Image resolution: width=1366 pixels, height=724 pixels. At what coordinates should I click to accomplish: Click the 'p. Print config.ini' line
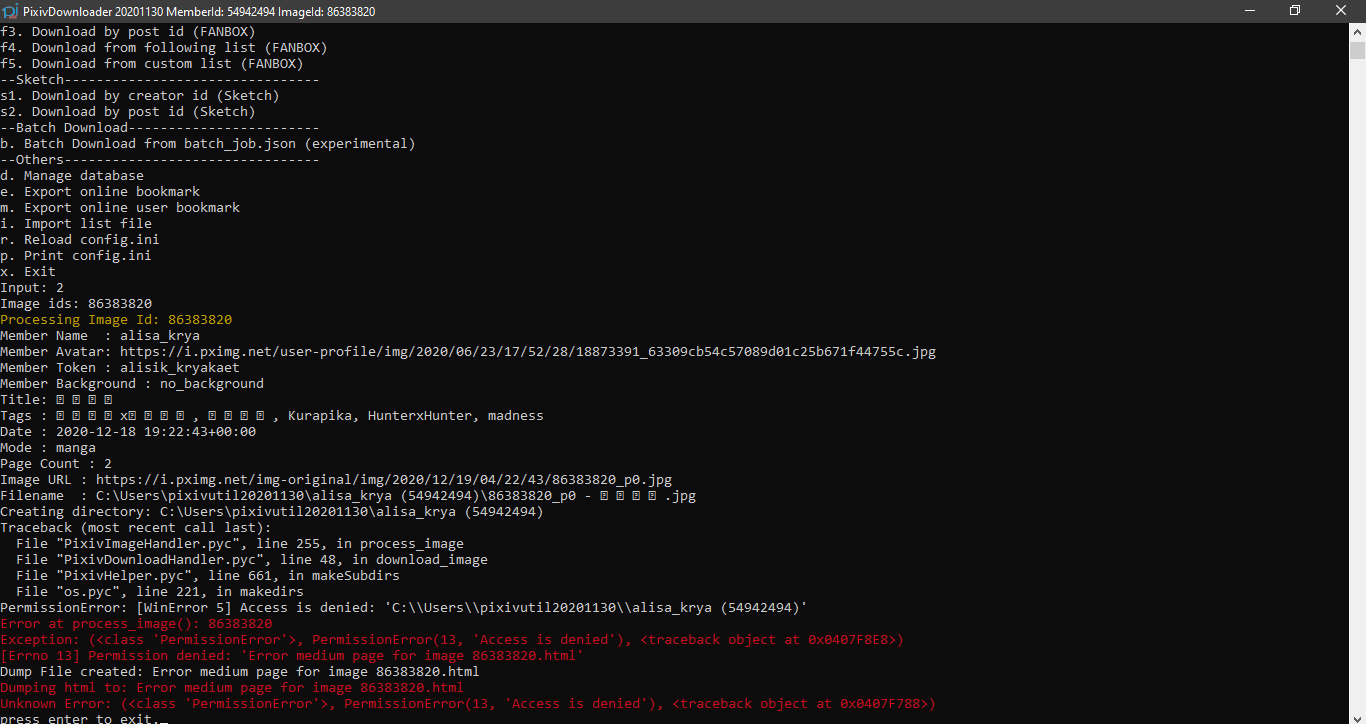76,256
